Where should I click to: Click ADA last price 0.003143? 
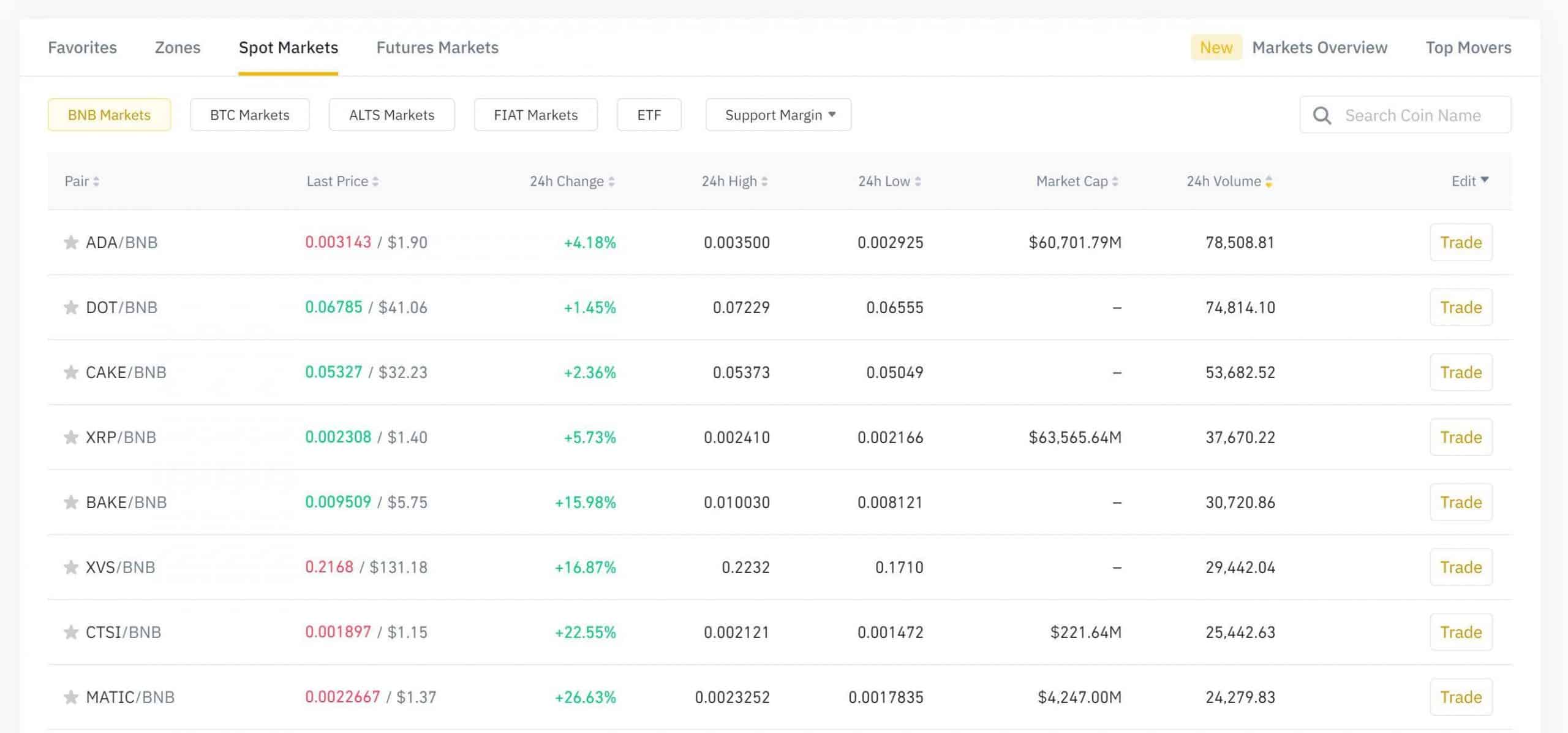[338, 242]
